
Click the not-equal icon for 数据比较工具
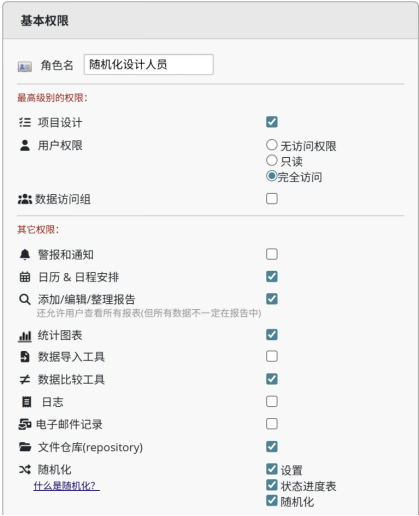25,379
